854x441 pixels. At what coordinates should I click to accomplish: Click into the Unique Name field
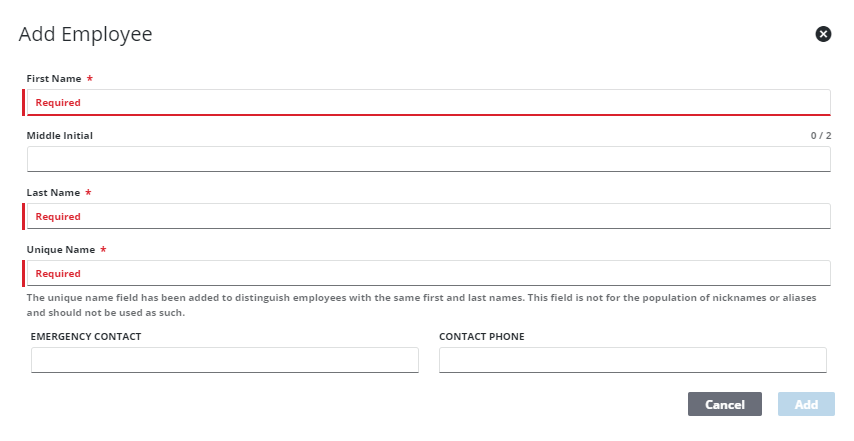[x=428, y=273]
